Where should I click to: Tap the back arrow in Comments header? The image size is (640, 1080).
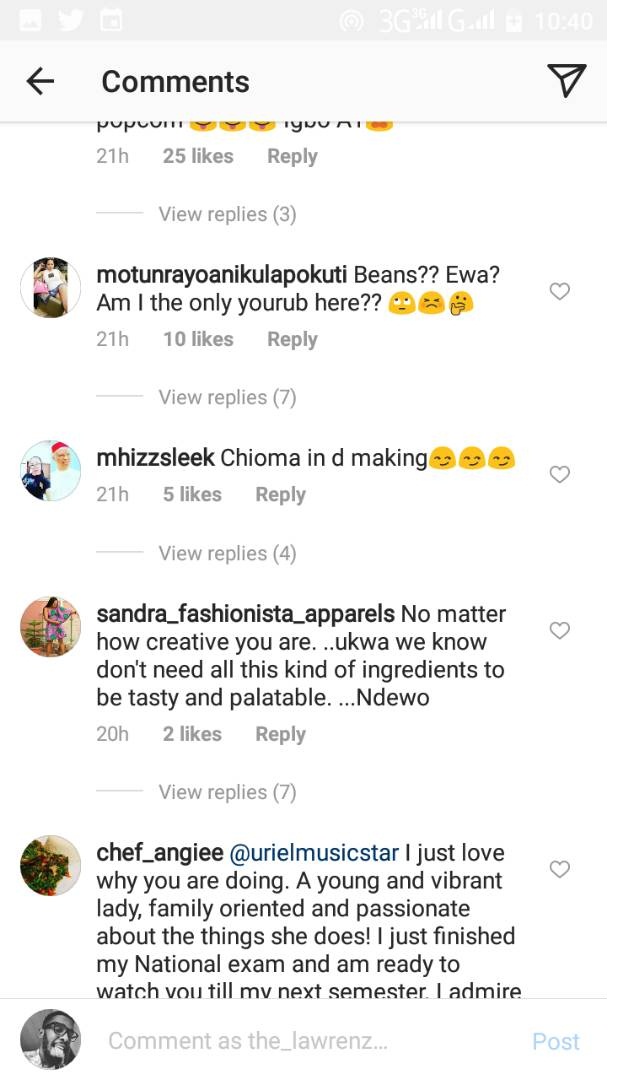click(x=40, y=81)
